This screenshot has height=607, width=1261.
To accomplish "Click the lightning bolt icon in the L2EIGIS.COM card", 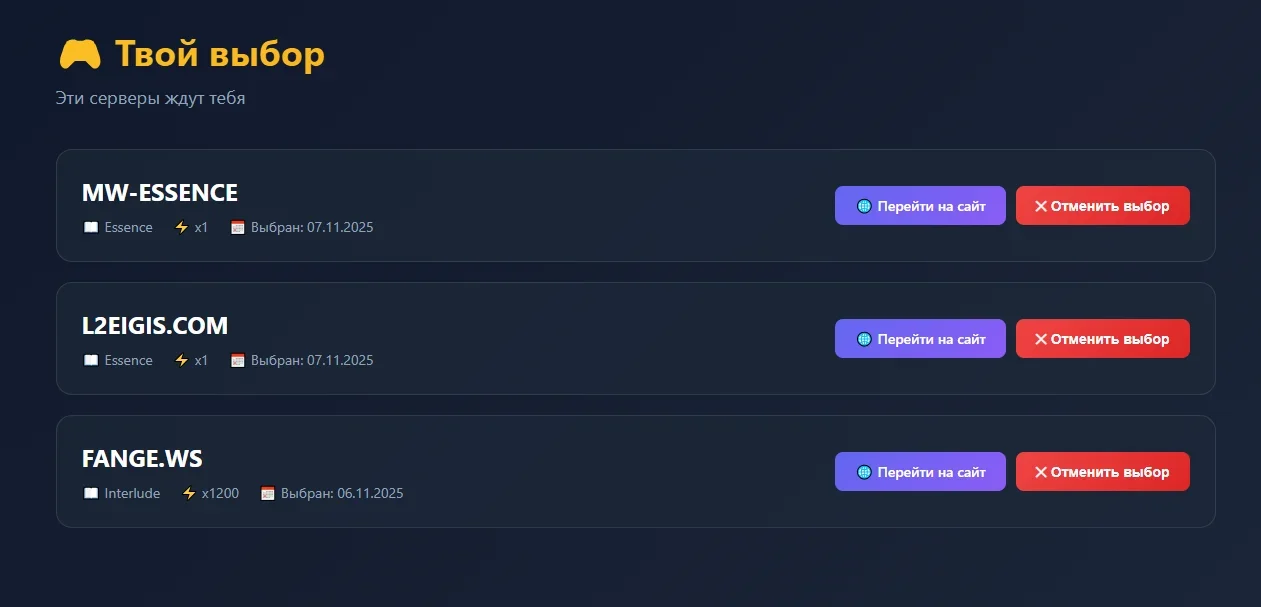I will 181,360.
